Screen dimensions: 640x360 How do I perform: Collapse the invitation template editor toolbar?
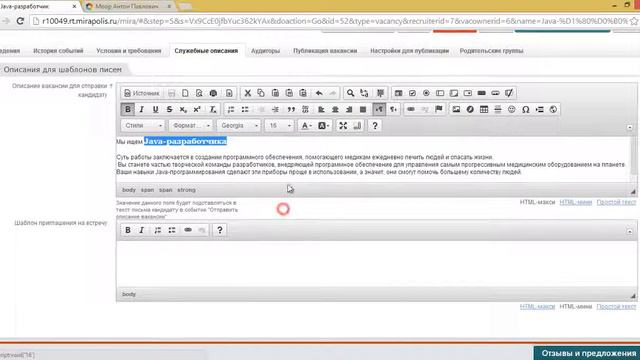629,231
